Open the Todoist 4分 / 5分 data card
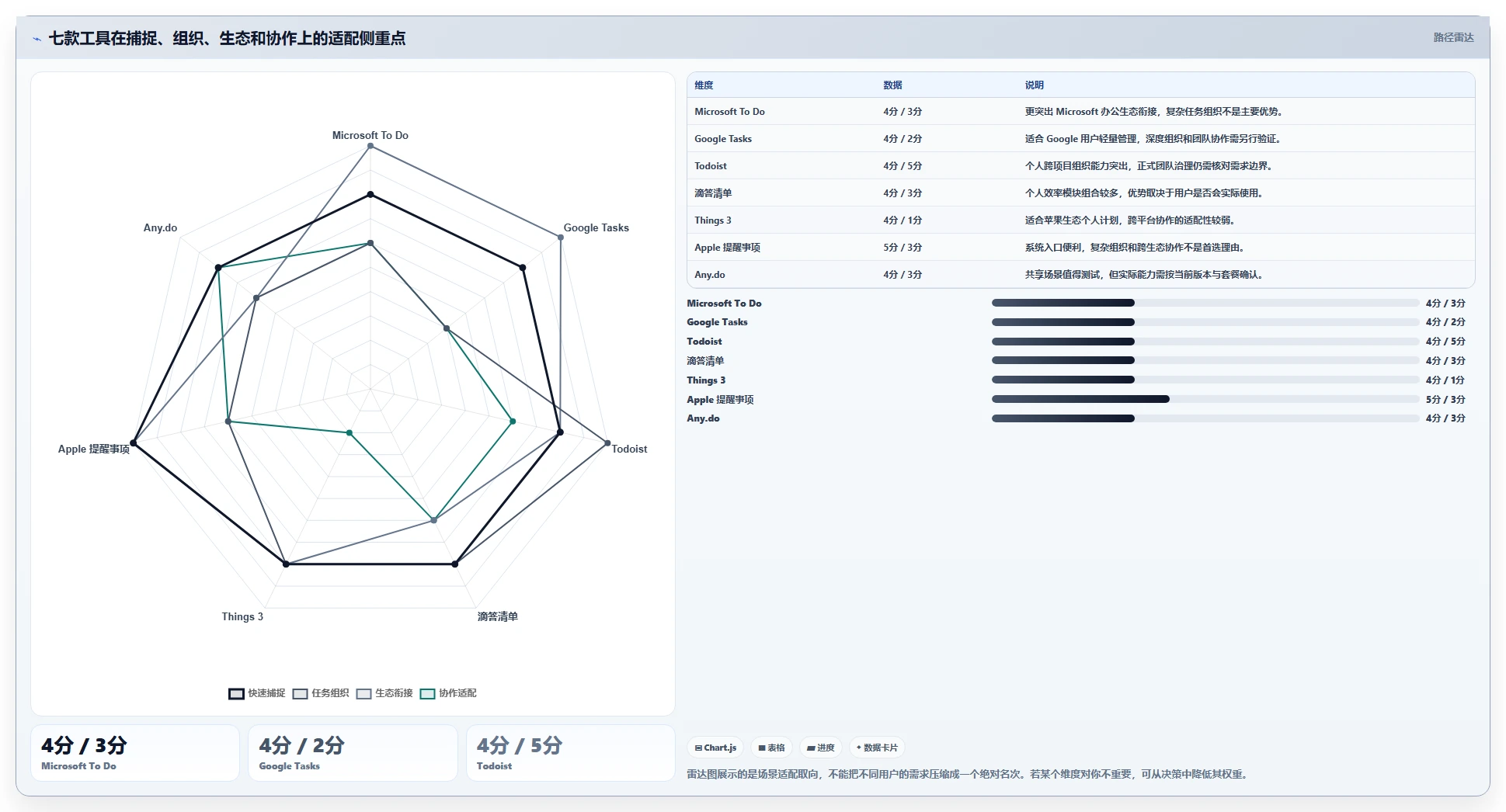Viewport: 1506px width, 812px height. (571, 753)
